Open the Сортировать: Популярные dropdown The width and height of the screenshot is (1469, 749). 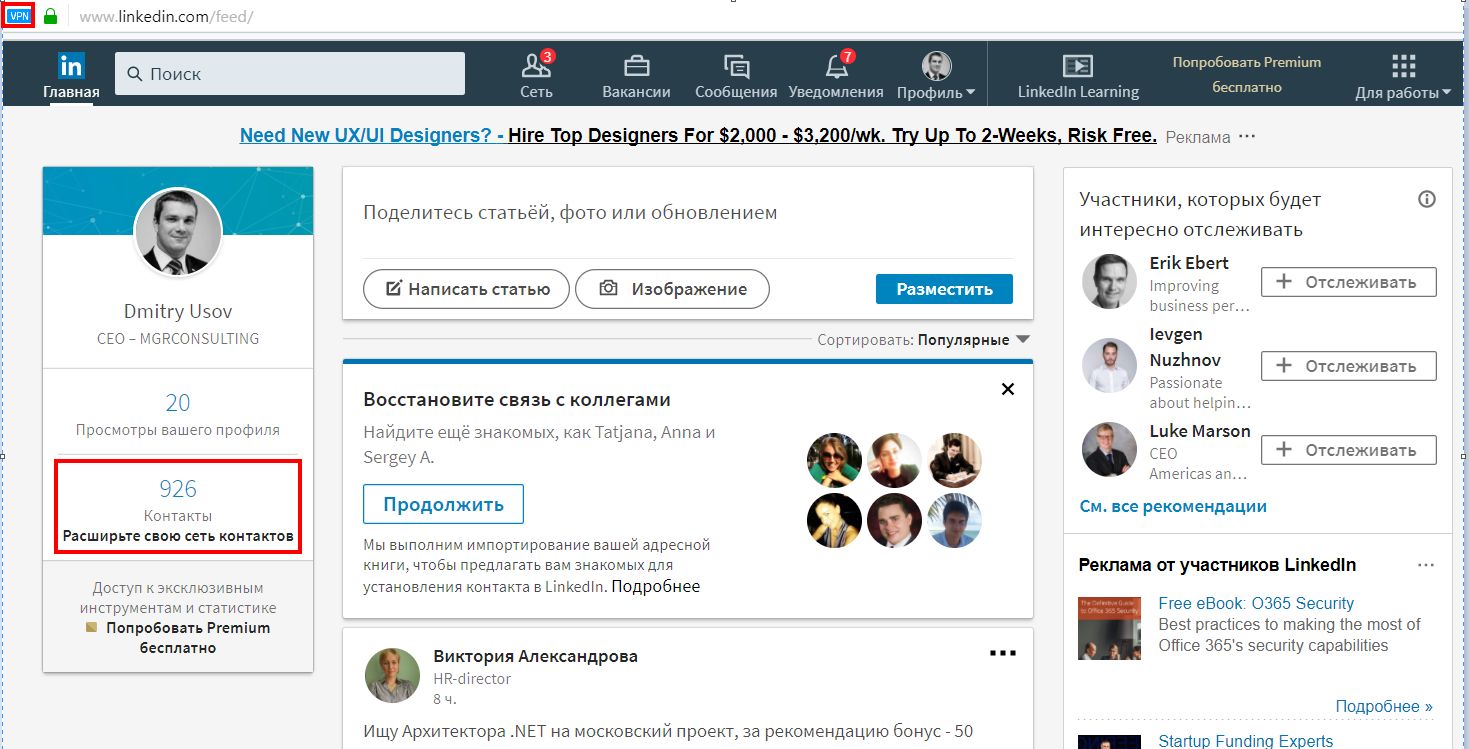(x=924, y=340)
